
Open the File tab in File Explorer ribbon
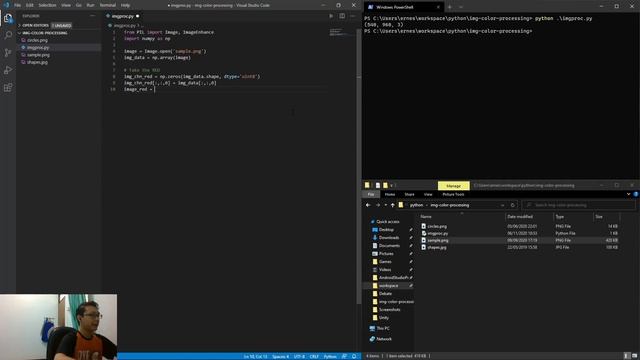(371, 194)
